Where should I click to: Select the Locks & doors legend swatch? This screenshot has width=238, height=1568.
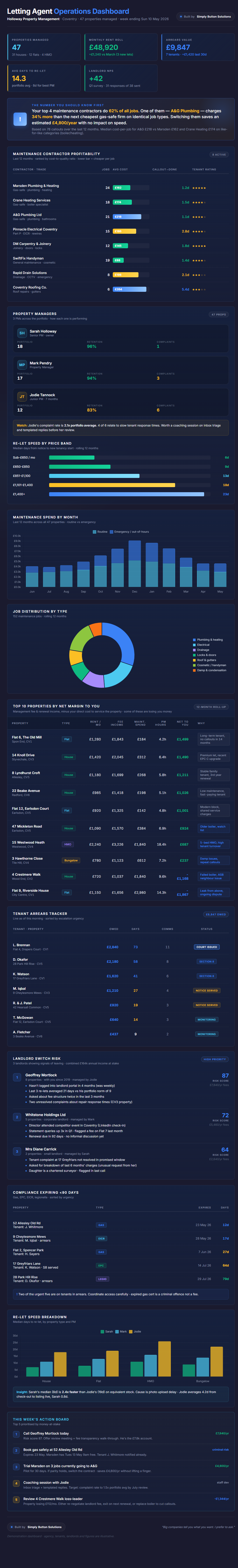coord(194,655)
